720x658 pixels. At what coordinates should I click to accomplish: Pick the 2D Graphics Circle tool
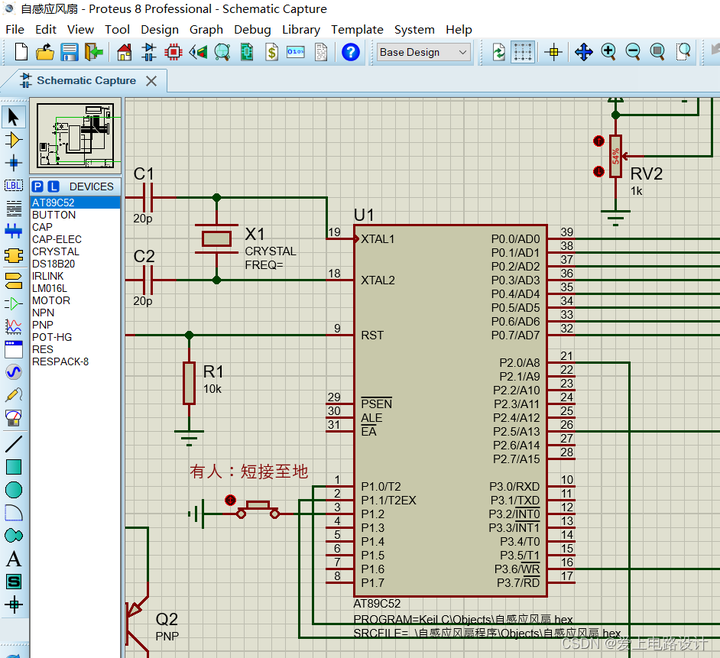click(14, 489)
